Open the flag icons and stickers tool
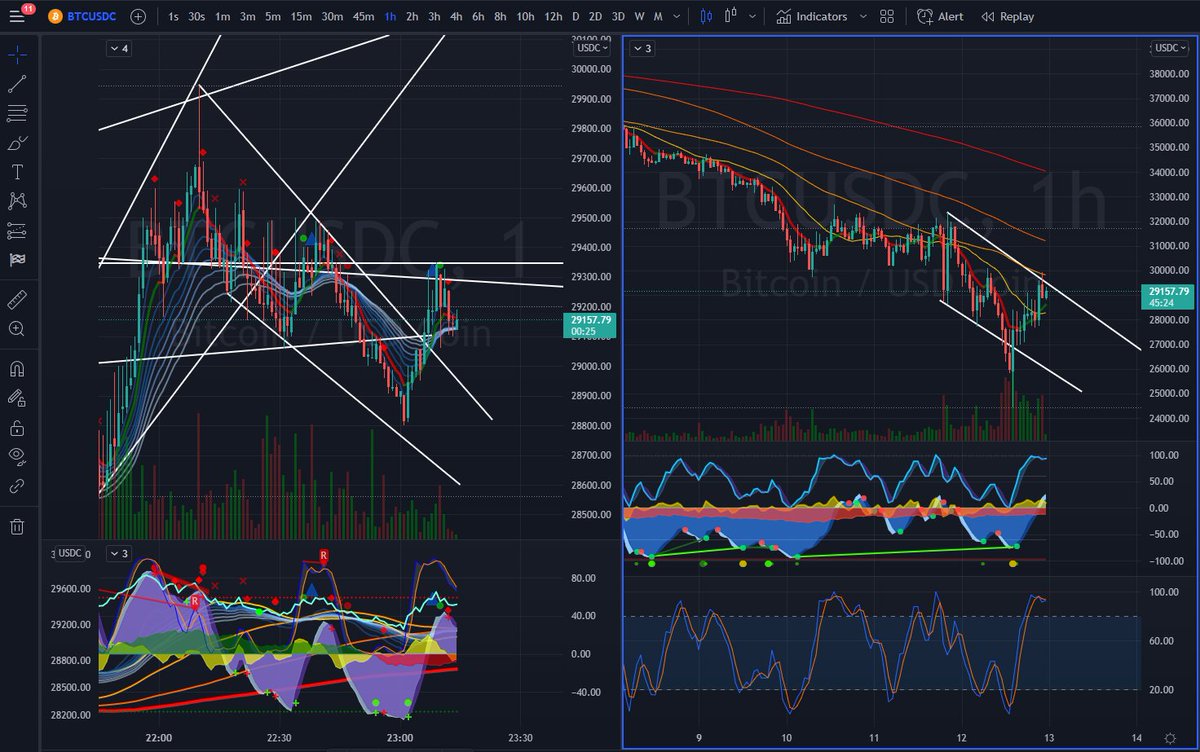Viewport: 1200px width, 752px height. click(x=17, y=259)
